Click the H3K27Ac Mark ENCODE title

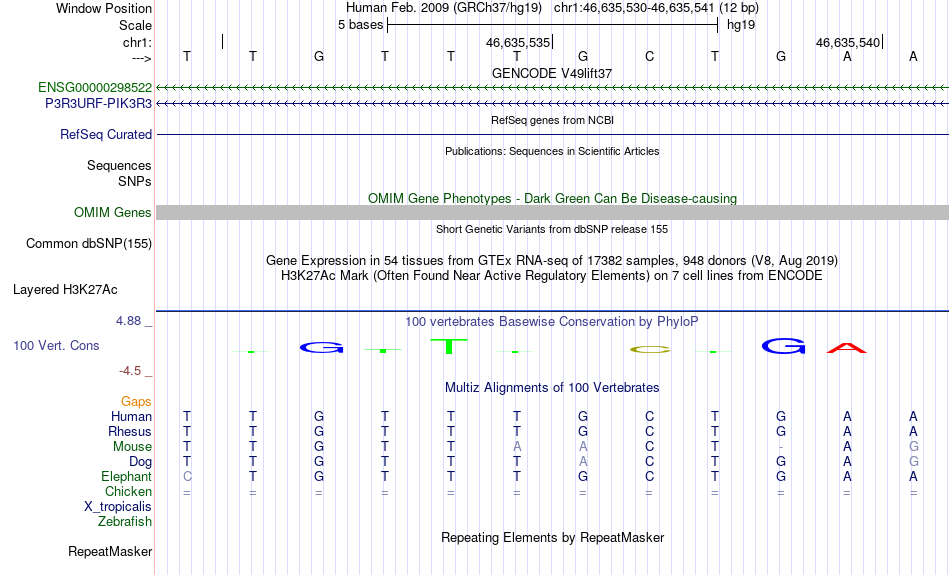pyautogui.click(x=552, y=276)
